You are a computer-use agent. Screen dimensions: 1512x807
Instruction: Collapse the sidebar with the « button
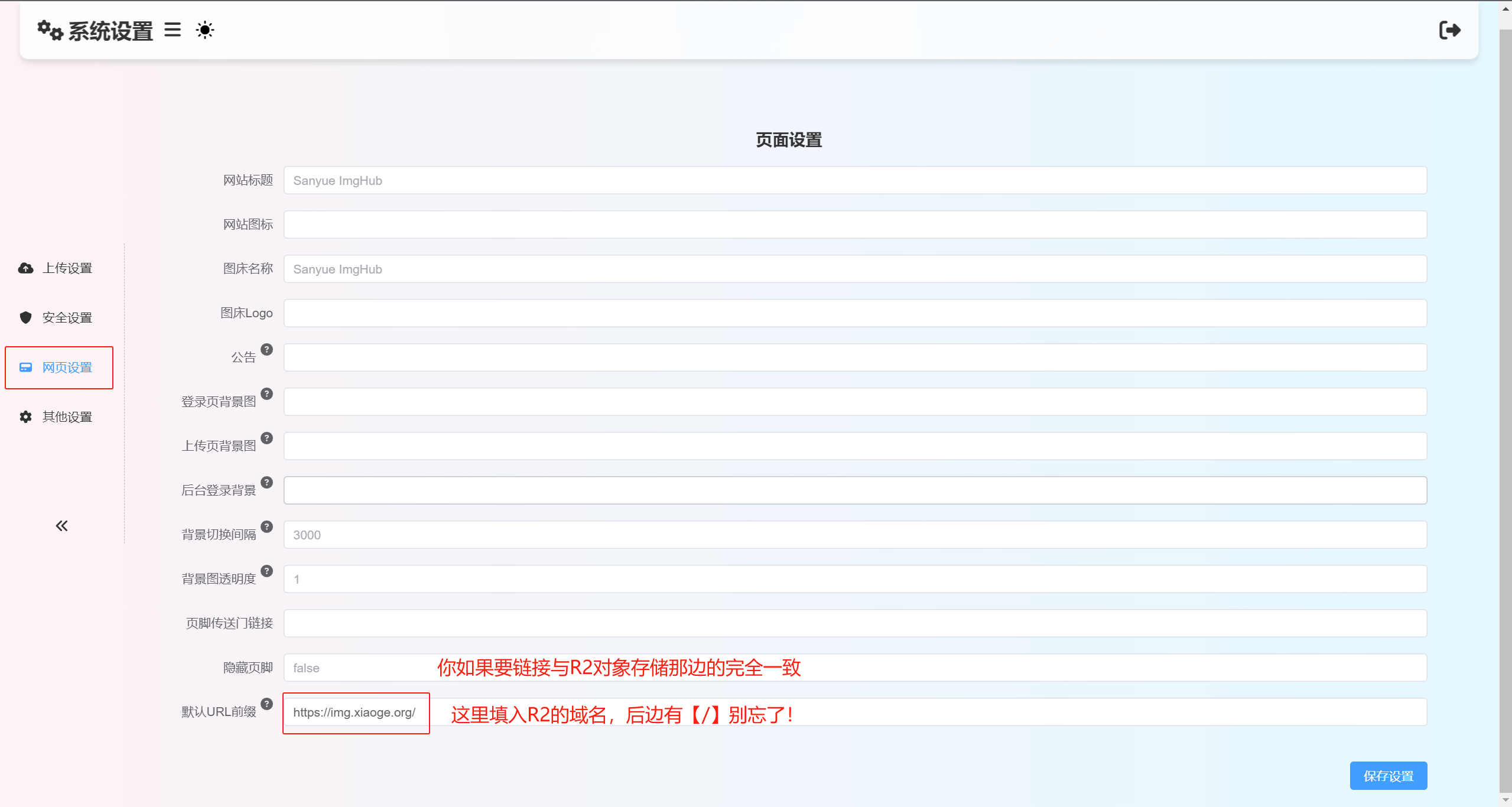click(61, 525)
